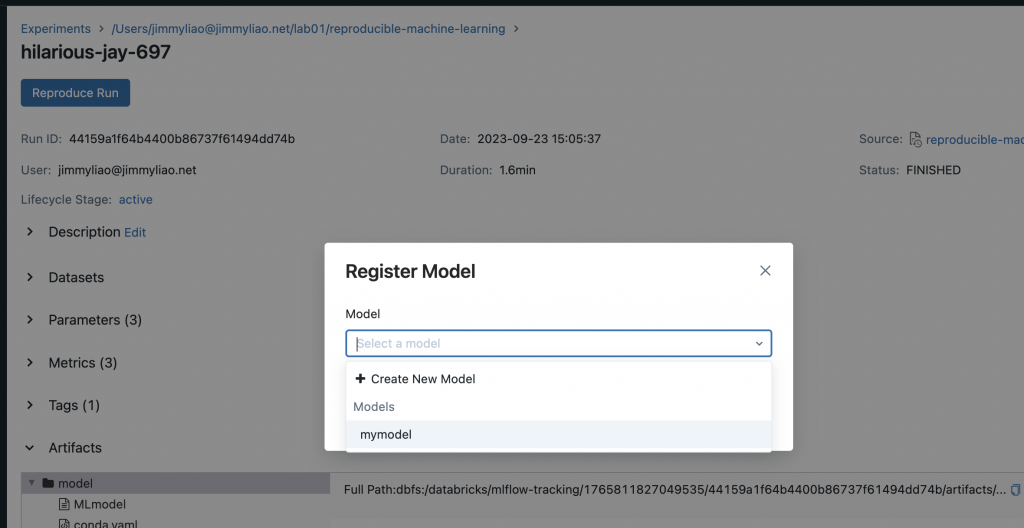Collapse the Artifacts section

point(30,448)
